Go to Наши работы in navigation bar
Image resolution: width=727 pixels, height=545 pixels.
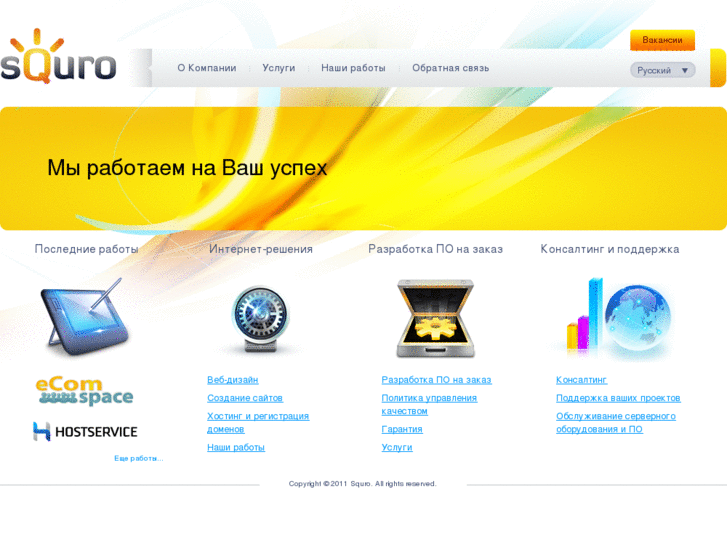point(353,68)
